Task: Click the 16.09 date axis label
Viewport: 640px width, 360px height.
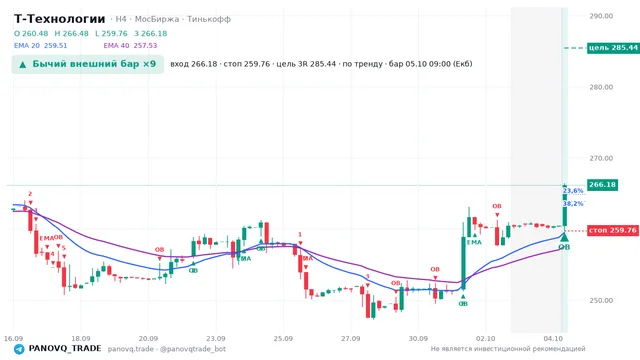Action: tap(13, 338)
